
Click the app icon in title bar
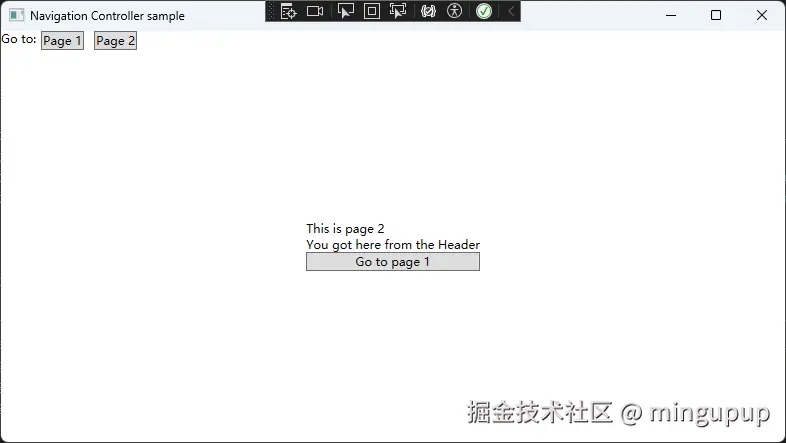point(16,16)
